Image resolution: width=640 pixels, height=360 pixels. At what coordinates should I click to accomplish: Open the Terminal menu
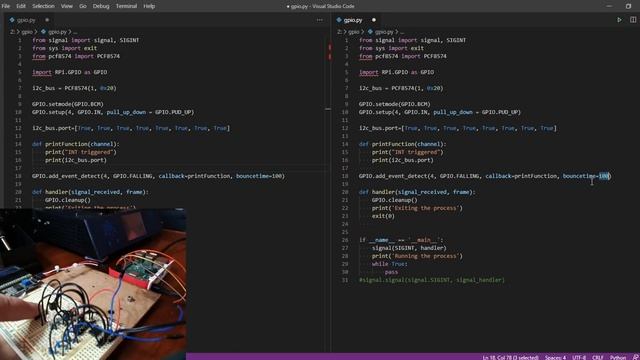coord(126,6)
